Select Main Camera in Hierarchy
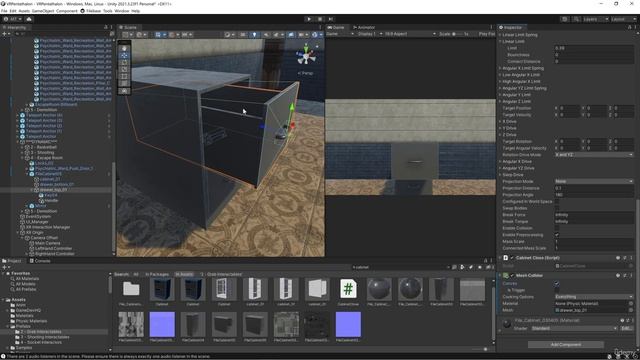640x360 pixels. tap(47, 243)
